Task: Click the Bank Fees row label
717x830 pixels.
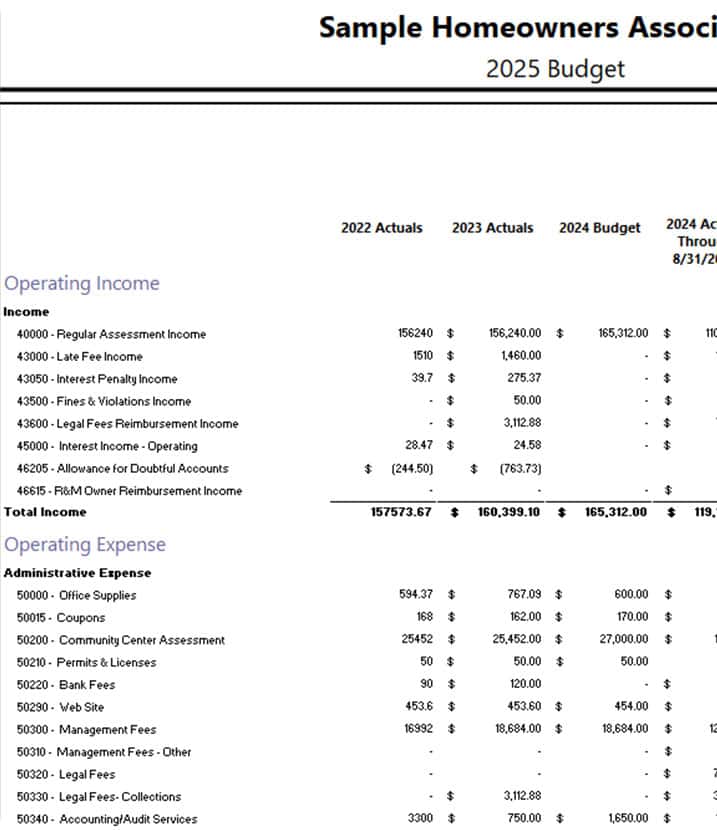Action: 66,685
